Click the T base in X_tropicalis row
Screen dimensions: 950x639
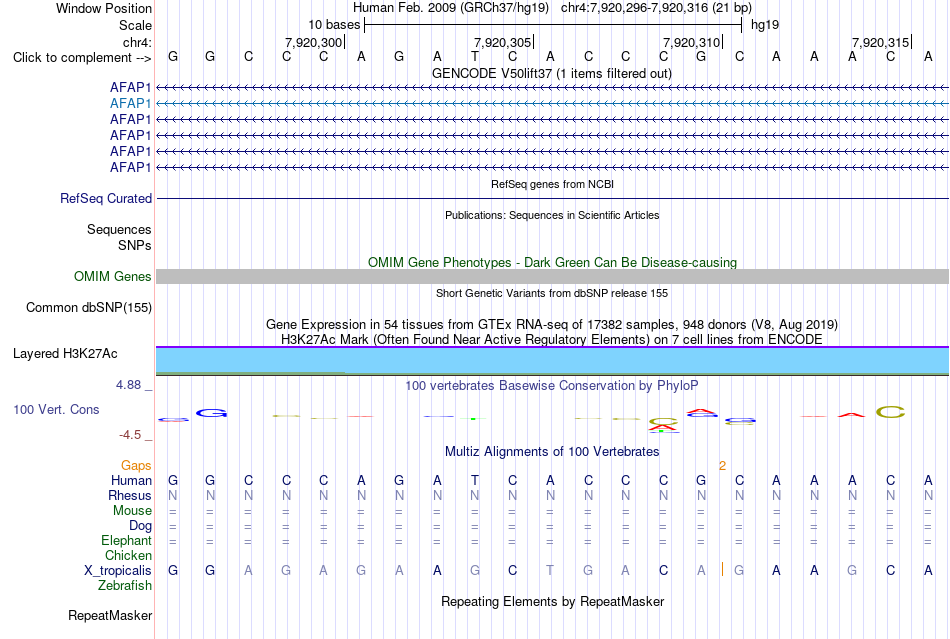pyautogui.click(x=550, y=571)
